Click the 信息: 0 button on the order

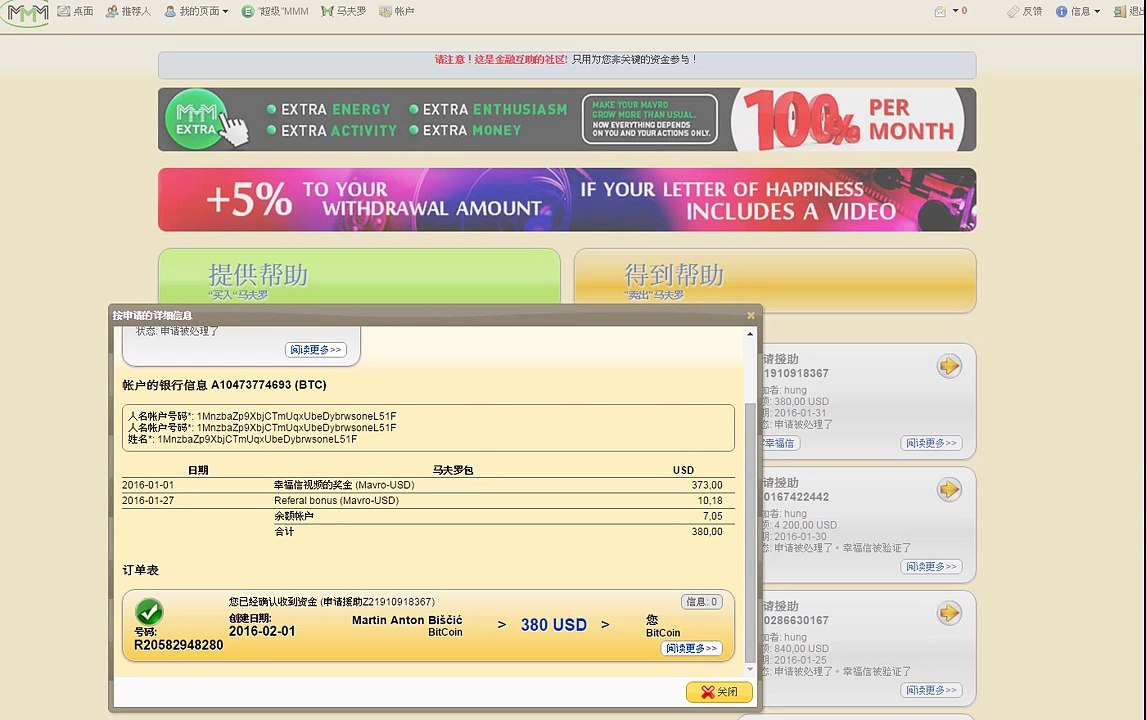702,602
